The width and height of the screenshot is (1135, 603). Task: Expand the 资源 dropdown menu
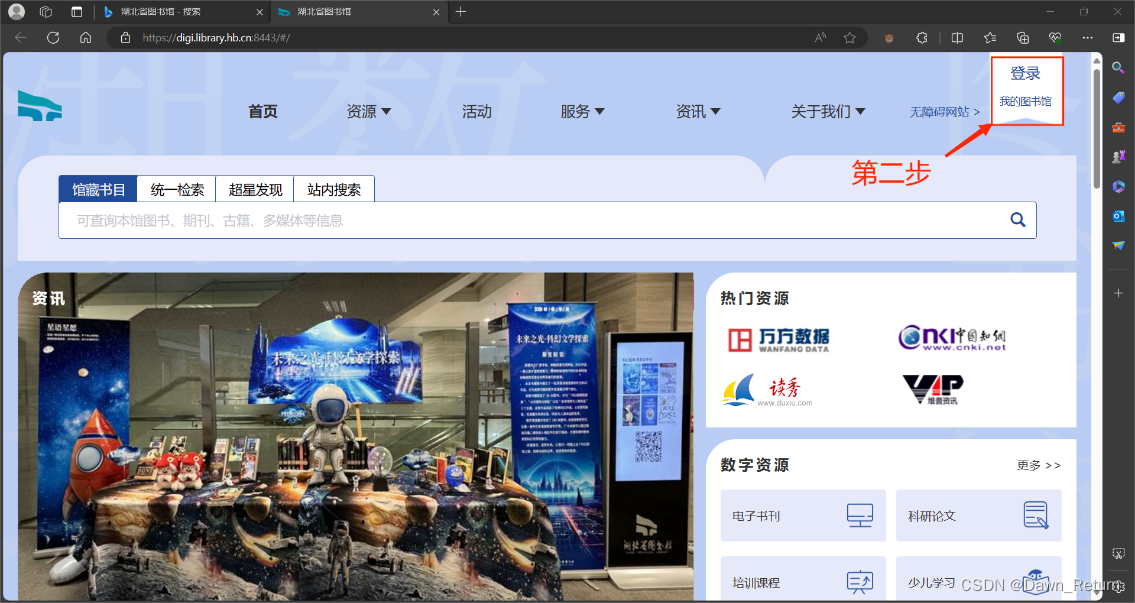(x=368, y=111)
